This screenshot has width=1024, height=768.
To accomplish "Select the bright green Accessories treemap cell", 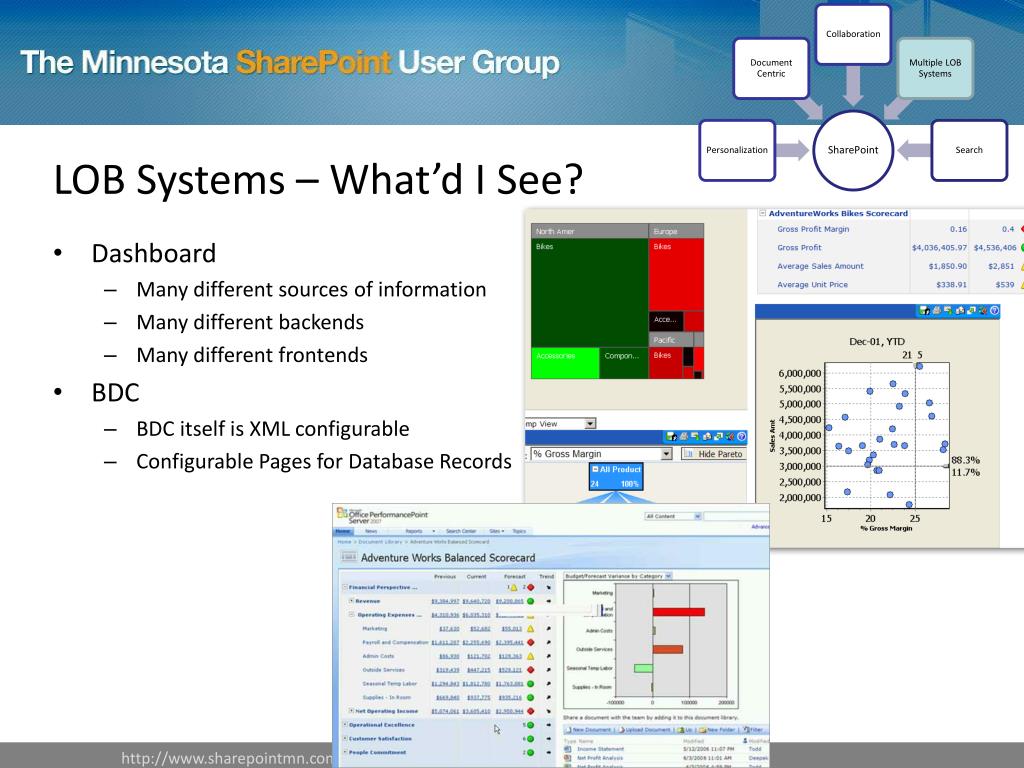I will (x=565, y=363).
